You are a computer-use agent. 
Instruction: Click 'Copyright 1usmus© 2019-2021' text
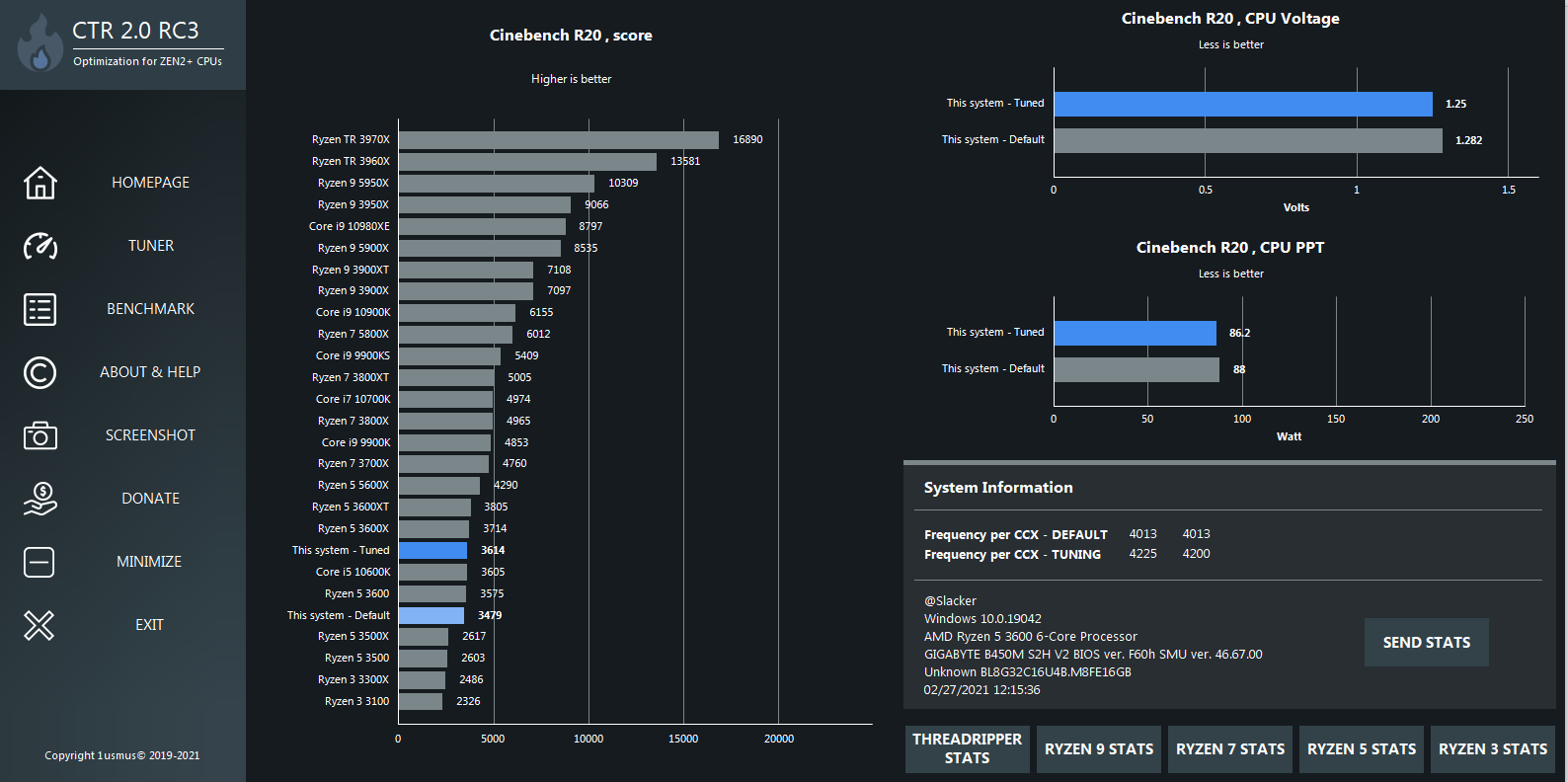122,755
